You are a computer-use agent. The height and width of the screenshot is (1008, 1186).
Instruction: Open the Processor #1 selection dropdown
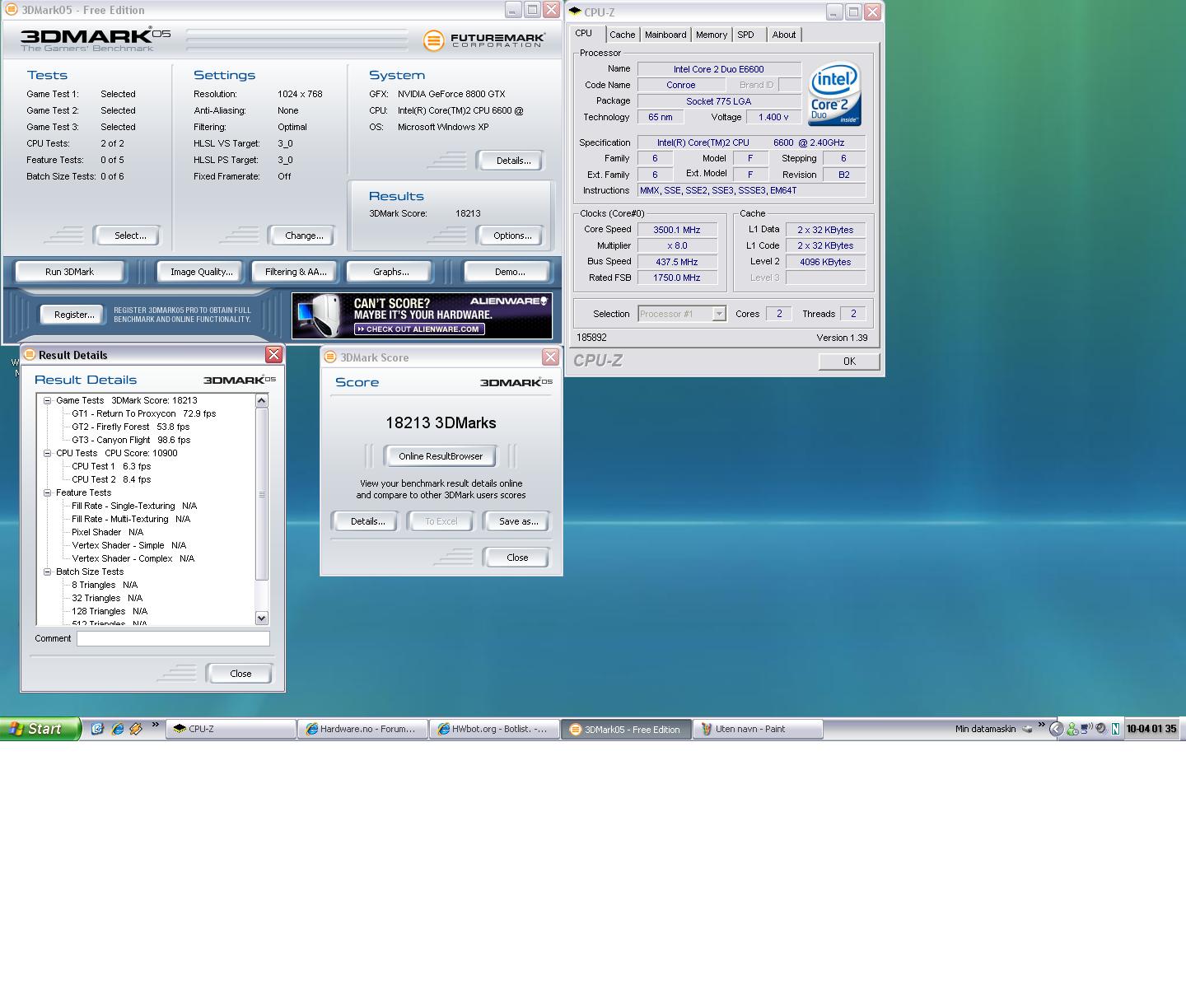coord(682,314)
